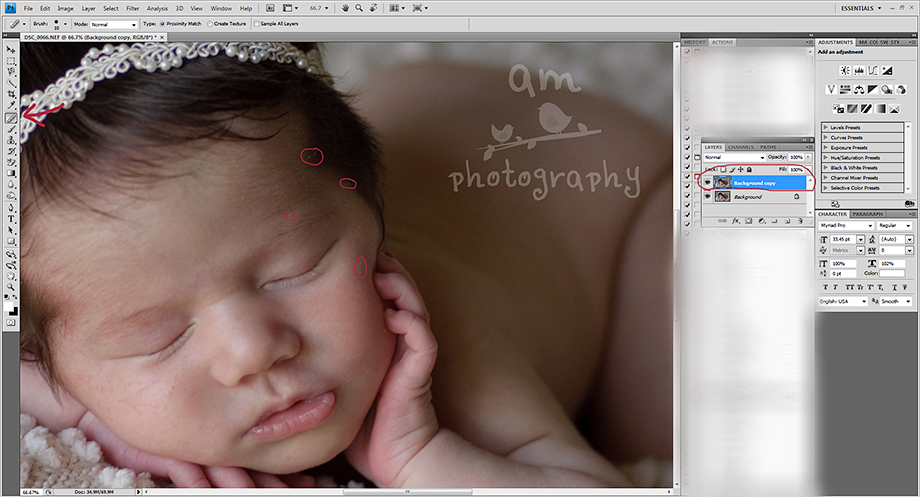
Task: Open the Brush picker dropdown
Action: (x=65, y=24)
